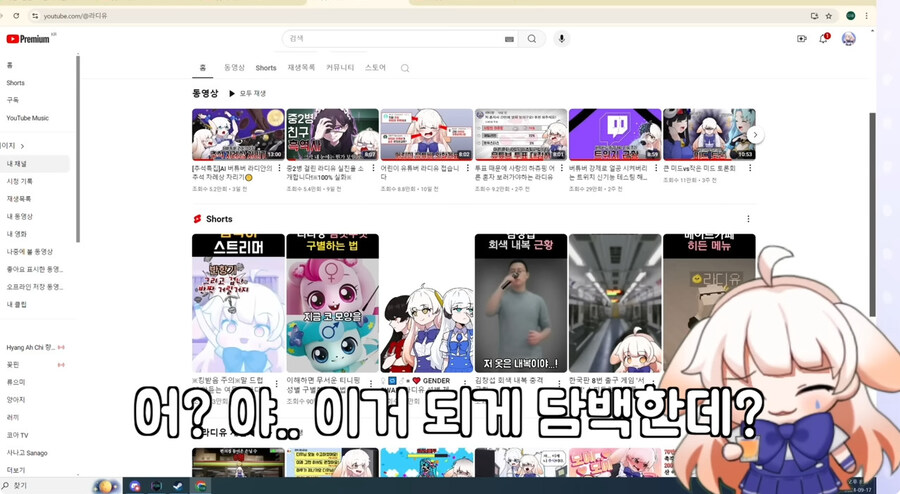
Task: Open the YouTube Premium logo home link
Action: pyautogui.click(x=28, y=39)
